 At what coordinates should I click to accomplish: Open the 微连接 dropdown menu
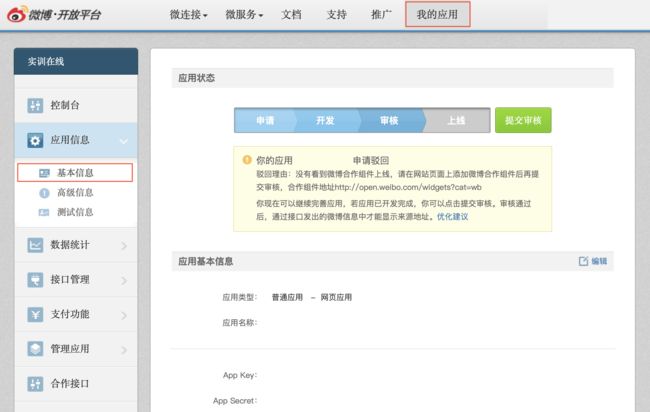click(x=189, y=15)
